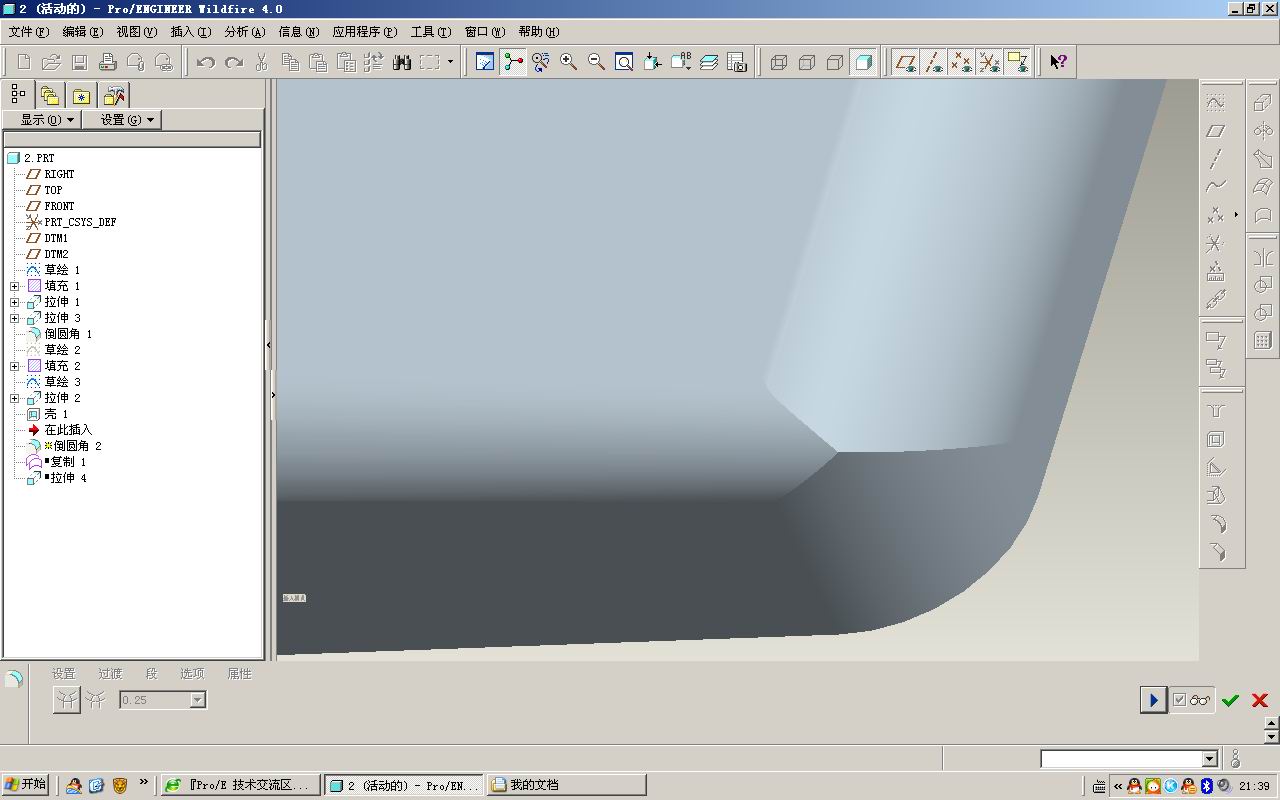Toggle the preview glasses checkbox

1191,700
